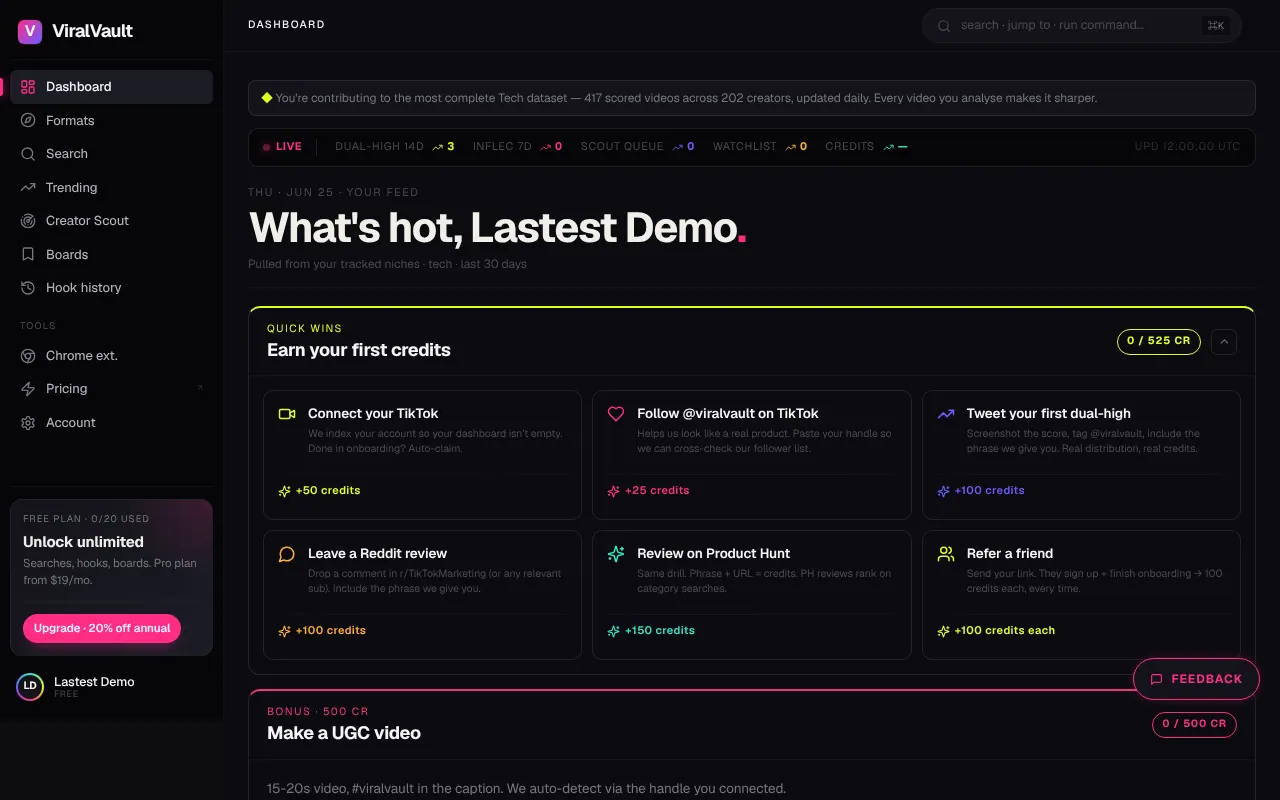Screen dimensions: 1280x800
Task: Click the heart icon on Follow @viralvault card
Action: tap(616, 413)
